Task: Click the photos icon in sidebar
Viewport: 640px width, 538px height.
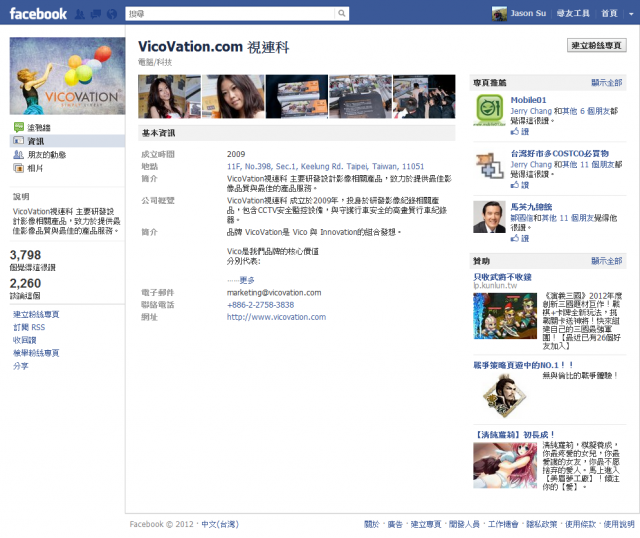Action: pyautogui.click(x=19, y=168)
